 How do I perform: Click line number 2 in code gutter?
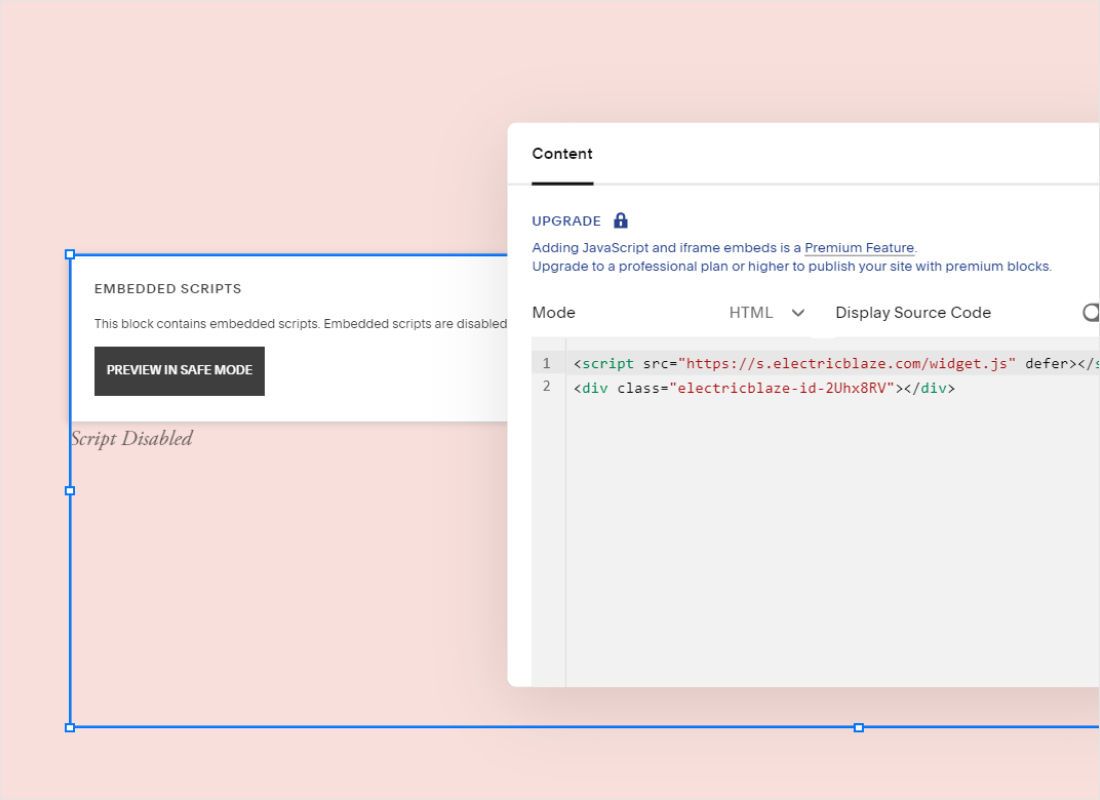pos(546,387)
